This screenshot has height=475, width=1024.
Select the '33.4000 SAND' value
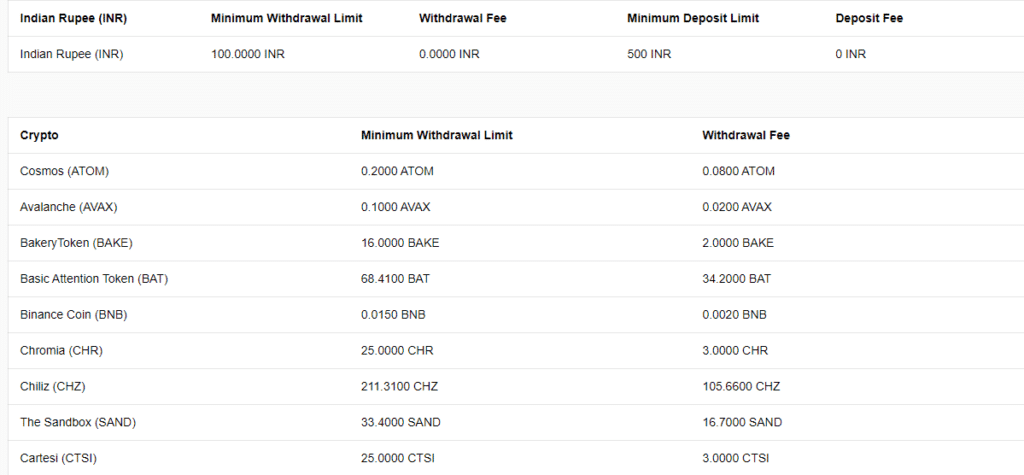pyautogui.click(x=401, y=423)
